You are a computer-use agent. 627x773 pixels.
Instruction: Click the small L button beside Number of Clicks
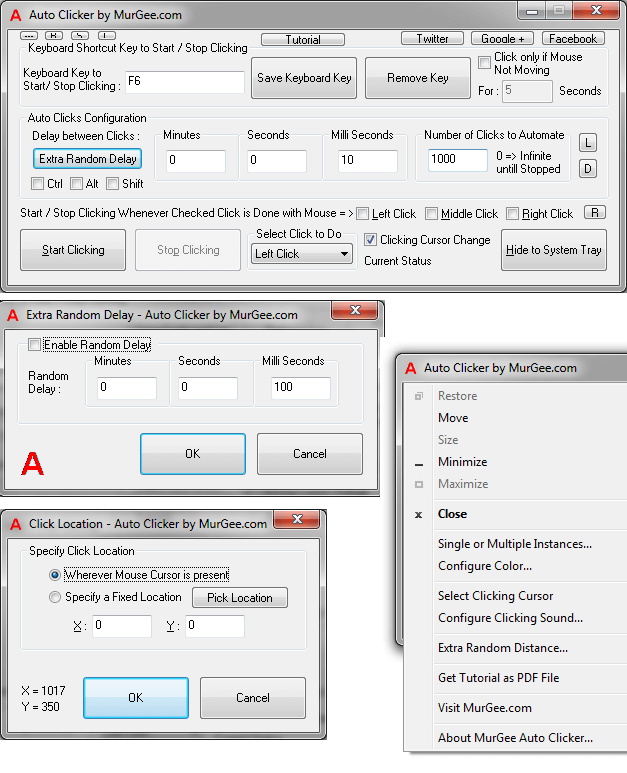(x=588, y=143)
